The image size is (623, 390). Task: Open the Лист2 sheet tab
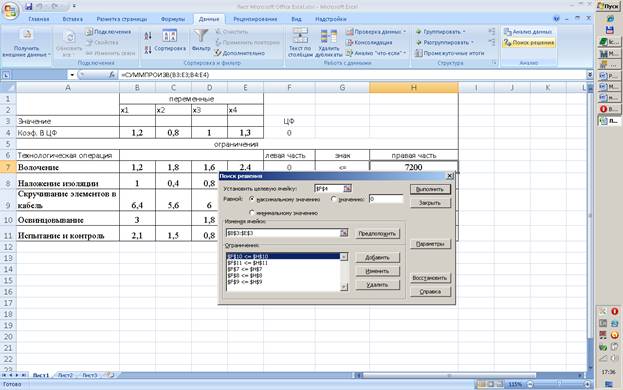pos(65,375)
